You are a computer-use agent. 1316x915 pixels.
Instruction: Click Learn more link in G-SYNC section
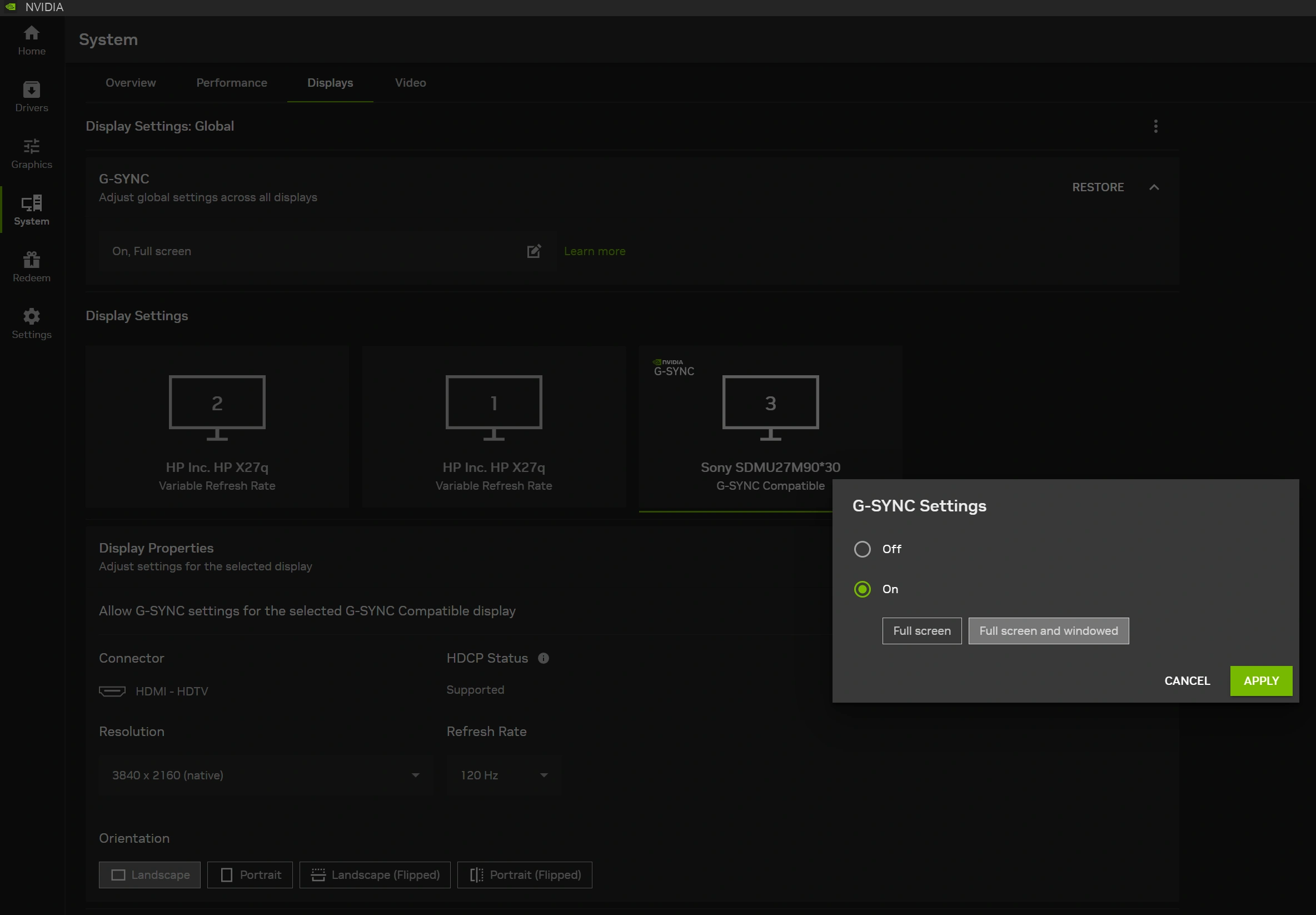point(594,251)
